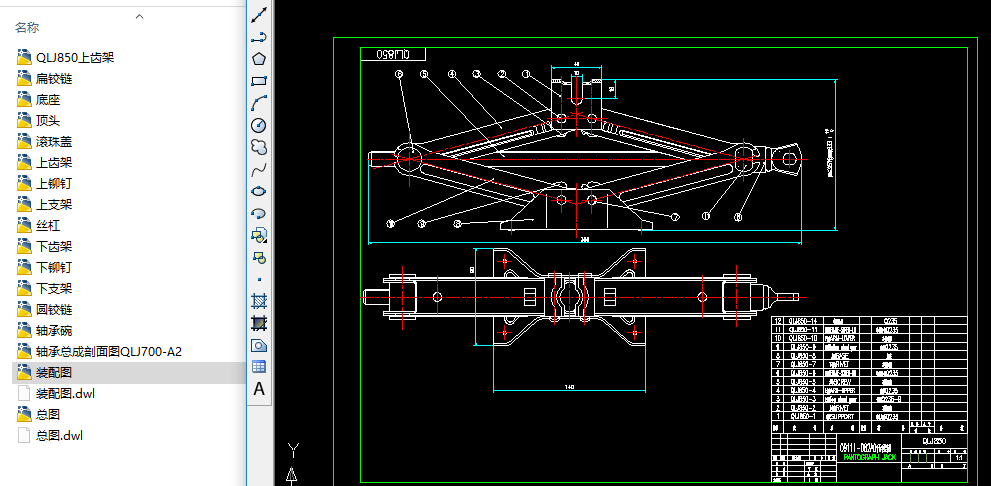Select the Ellipse Arc tool

coord(259,213)
